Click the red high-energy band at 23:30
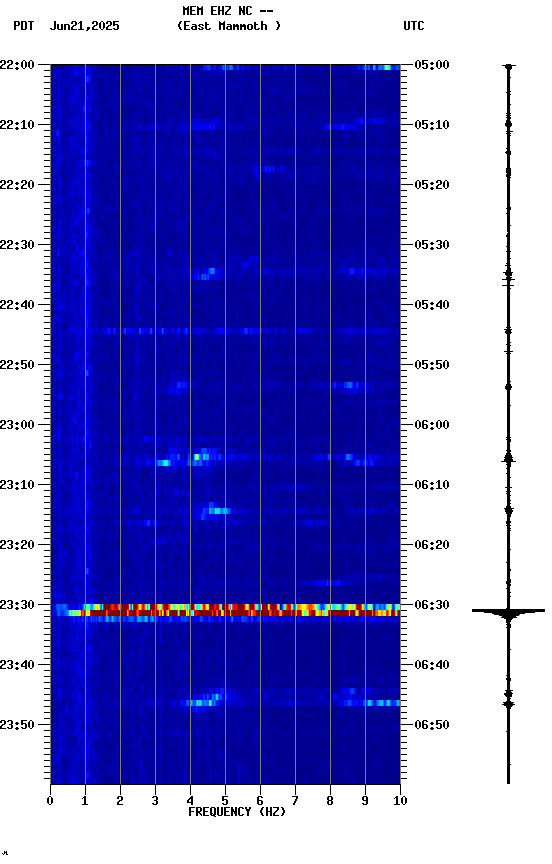Screen dimensions: 552x864 point(225,610)
